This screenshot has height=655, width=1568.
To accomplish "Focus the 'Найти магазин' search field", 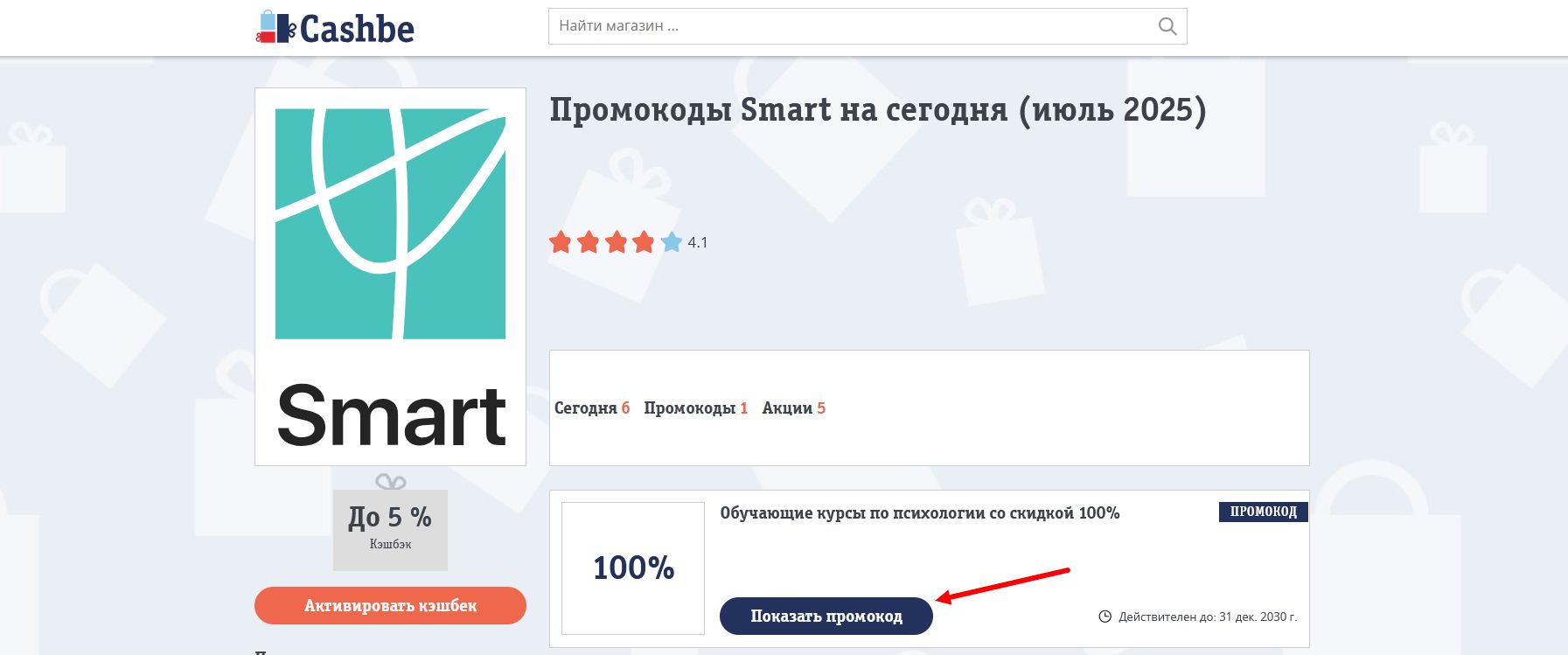I will (868, 26).
